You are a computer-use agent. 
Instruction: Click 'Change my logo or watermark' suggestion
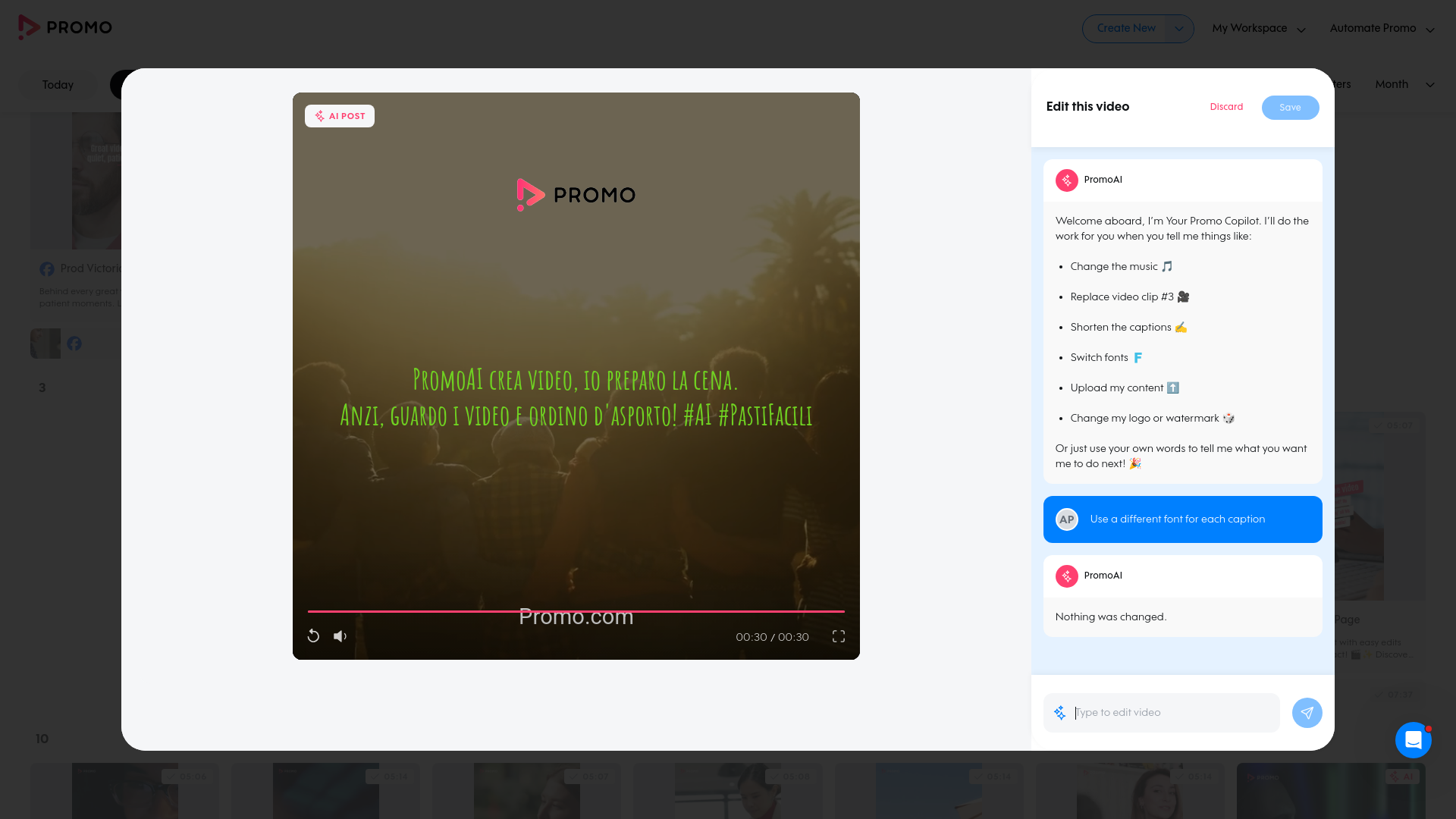pyautogui.click(x=1153, y=419)
